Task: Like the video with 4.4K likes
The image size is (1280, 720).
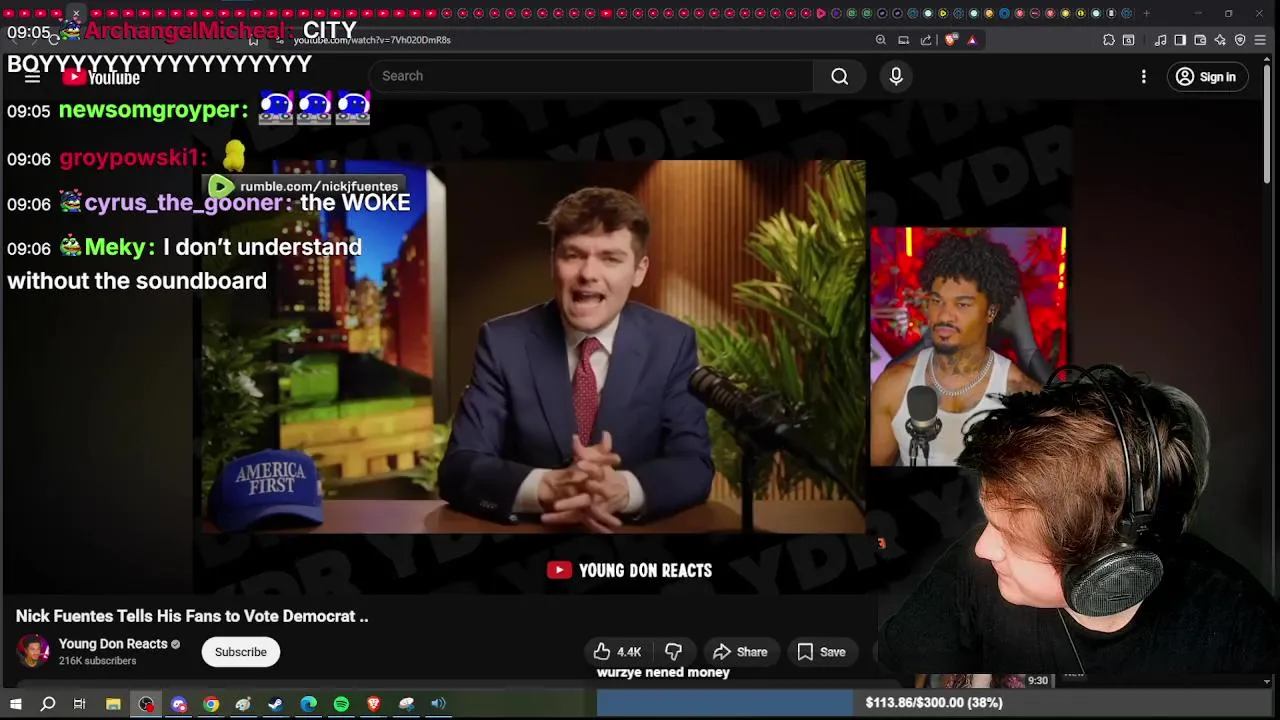Action: click(617, 652)
